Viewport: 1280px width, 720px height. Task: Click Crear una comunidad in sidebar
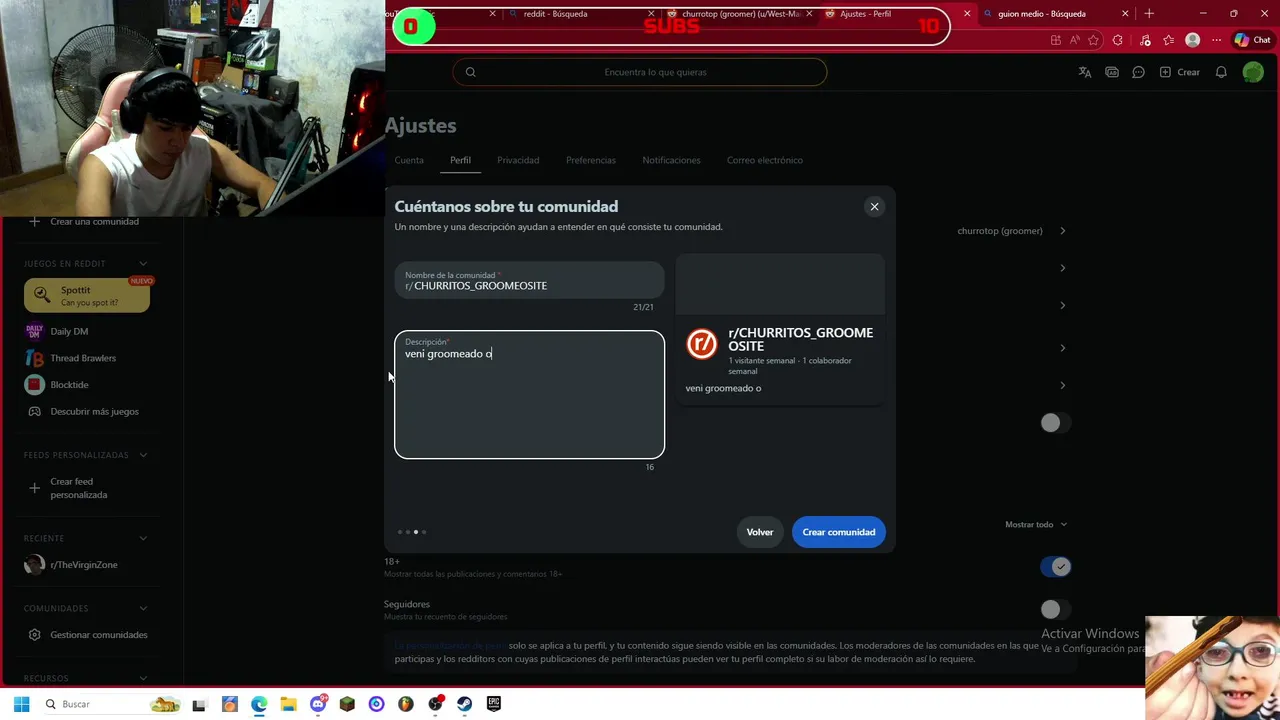[84, 222]
